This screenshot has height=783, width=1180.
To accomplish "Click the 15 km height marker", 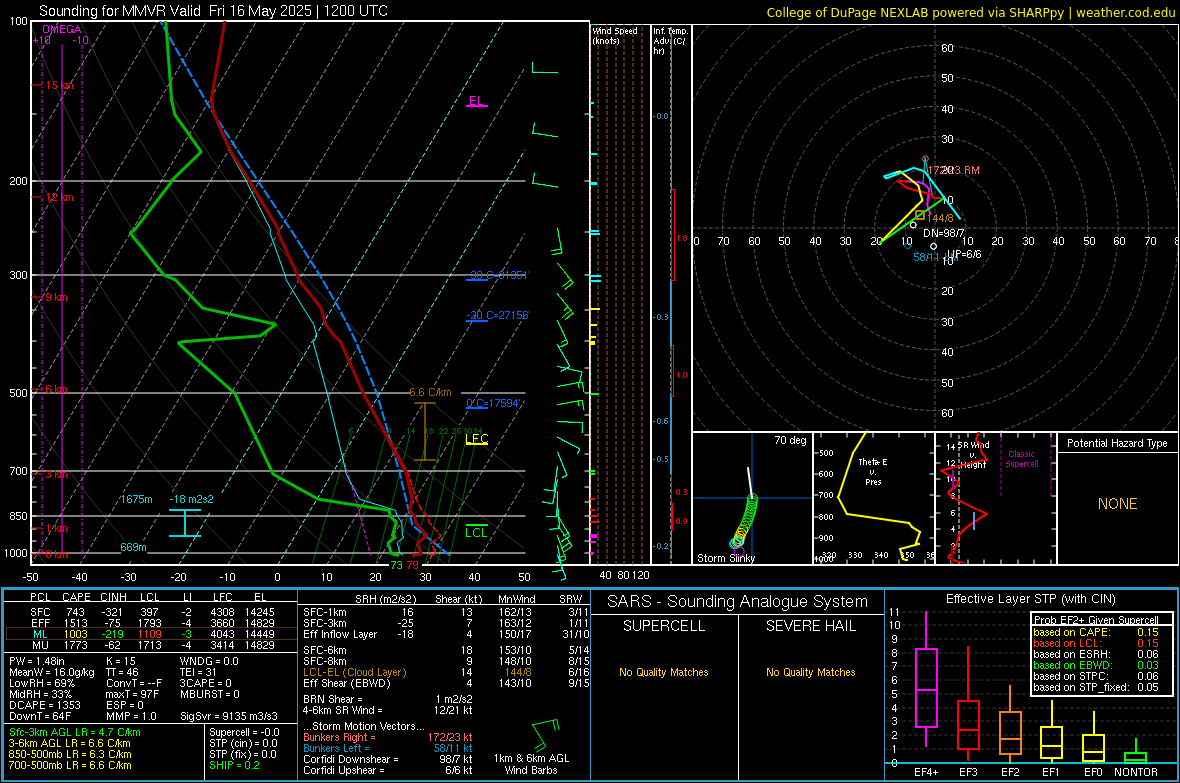I will [59, 85].
